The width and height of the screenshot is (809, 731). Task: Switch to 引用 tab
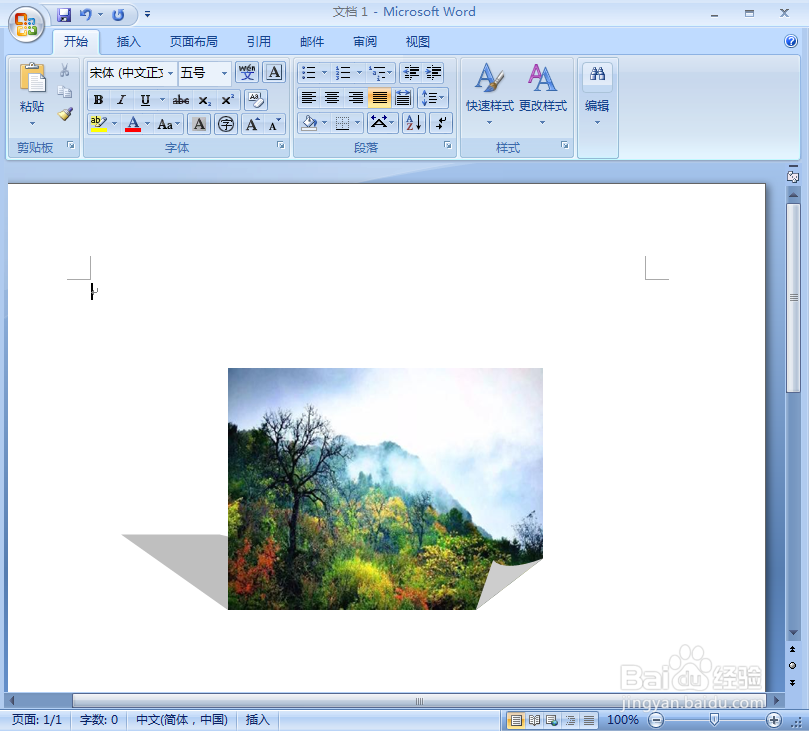258,42
